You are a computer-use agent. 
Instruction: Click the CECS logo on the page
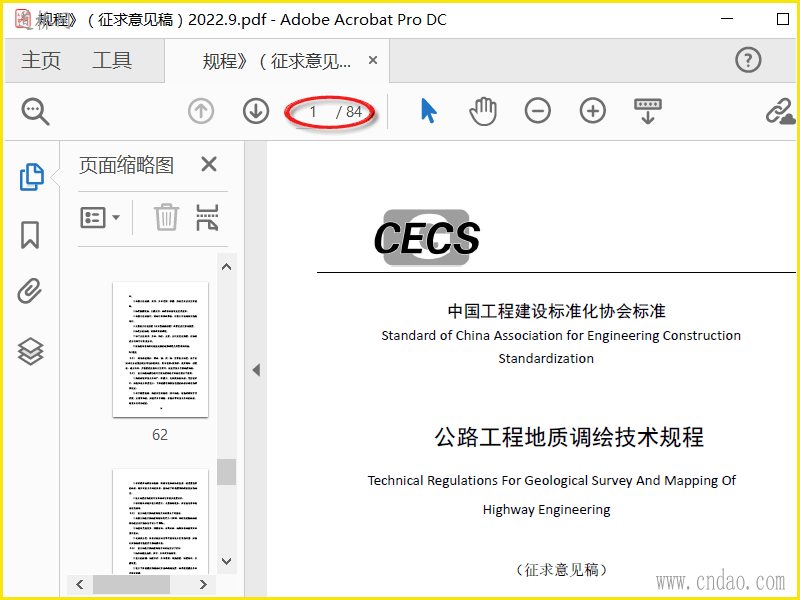(427, 238)
